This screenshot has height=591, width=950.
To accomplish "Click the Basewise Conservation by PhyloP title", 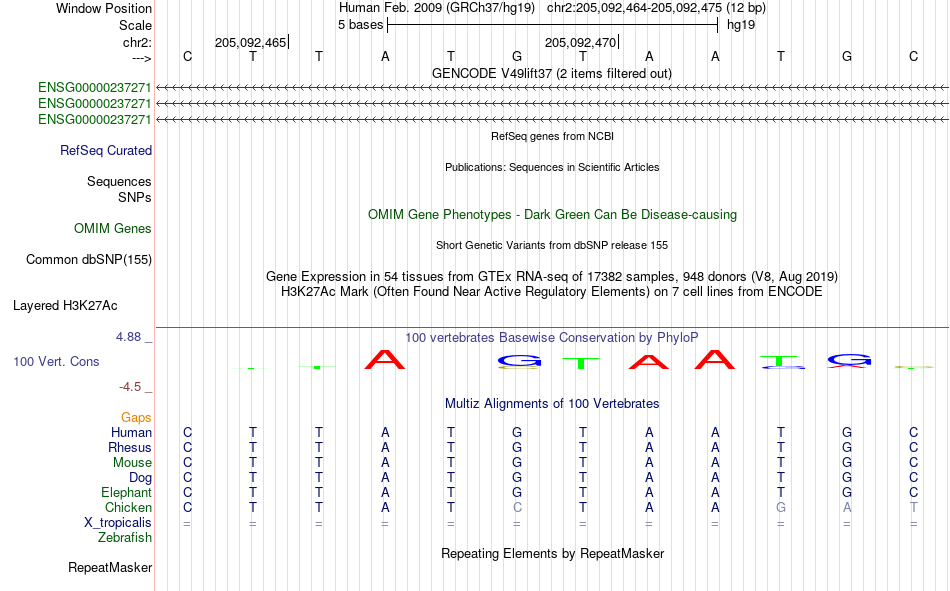I will click(552, 338).
